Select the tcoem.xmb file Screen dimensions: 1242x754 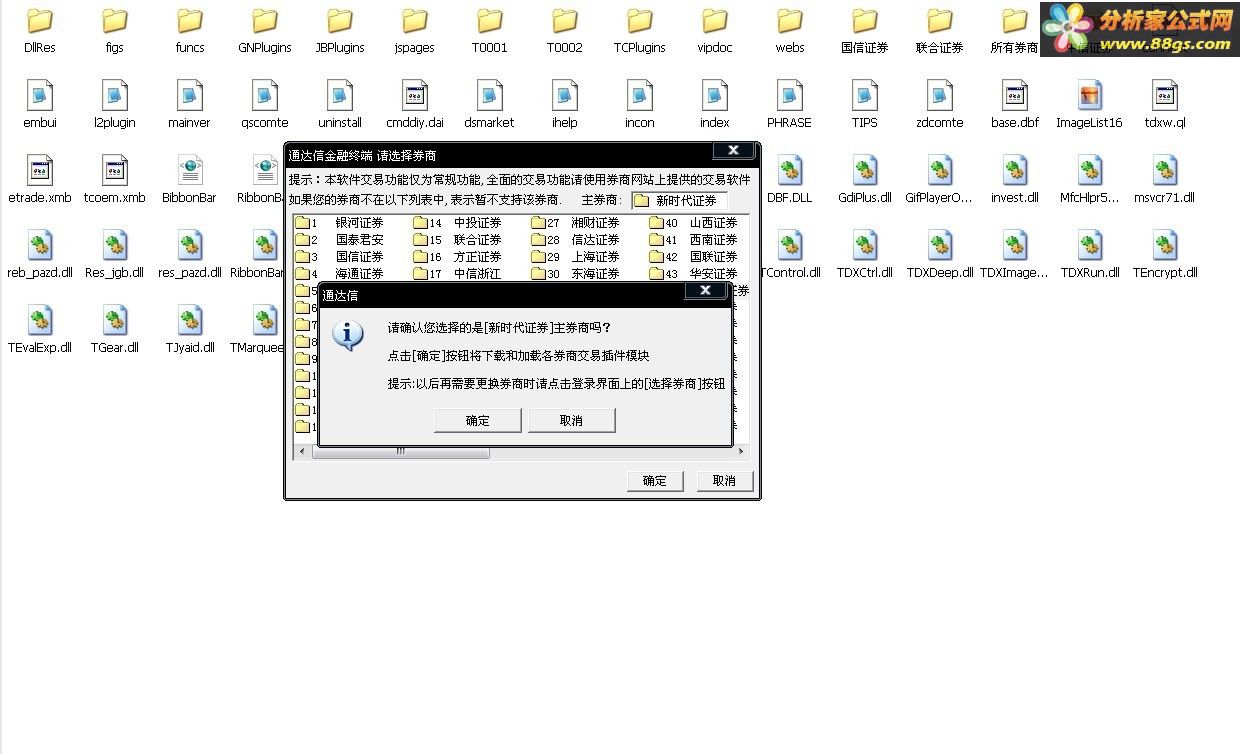tap(115, 179)
